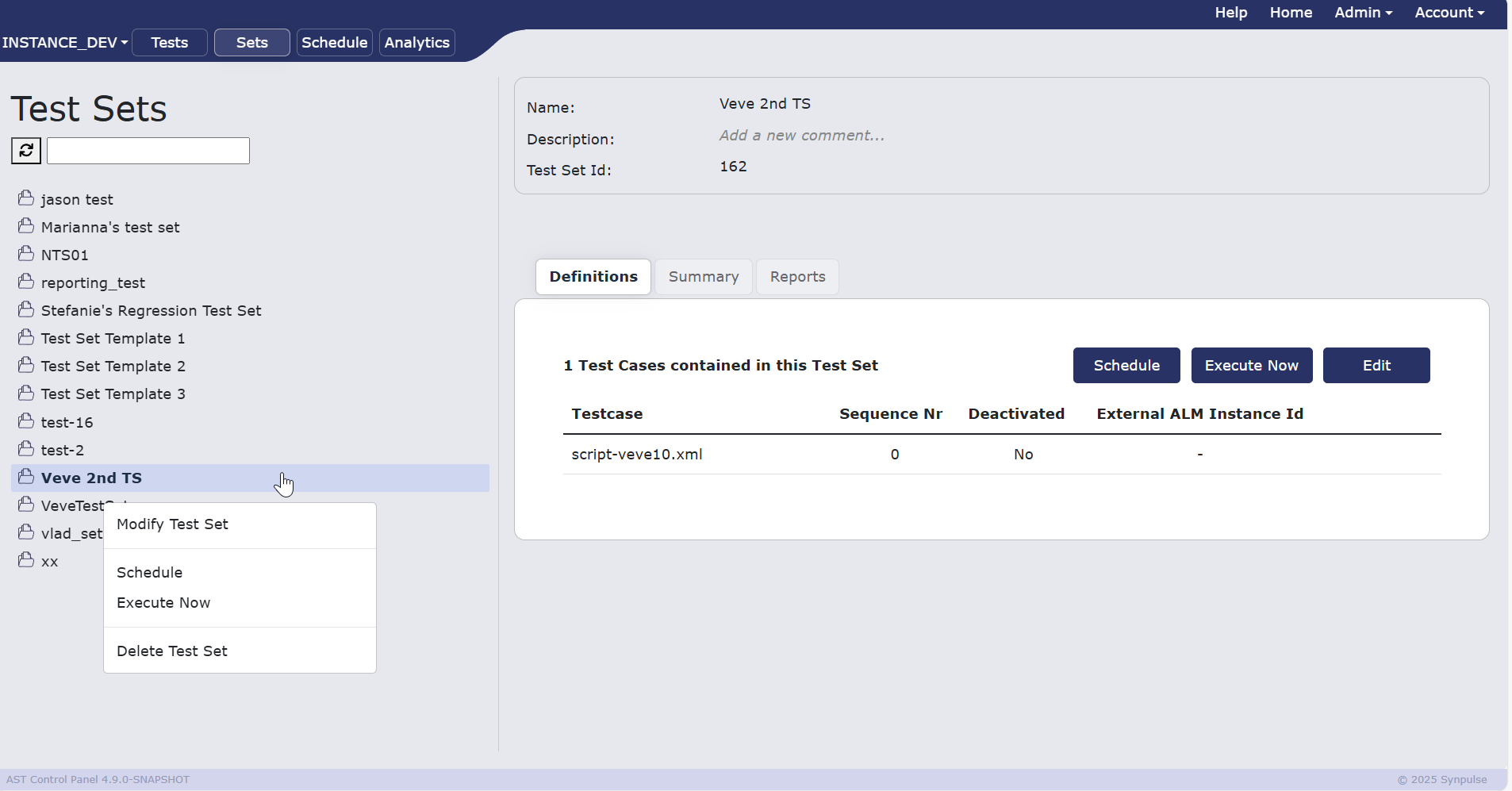The image size is (1512, 791).
Task: Click the folder icon beside NTS01
Action: tap(26, 253)
